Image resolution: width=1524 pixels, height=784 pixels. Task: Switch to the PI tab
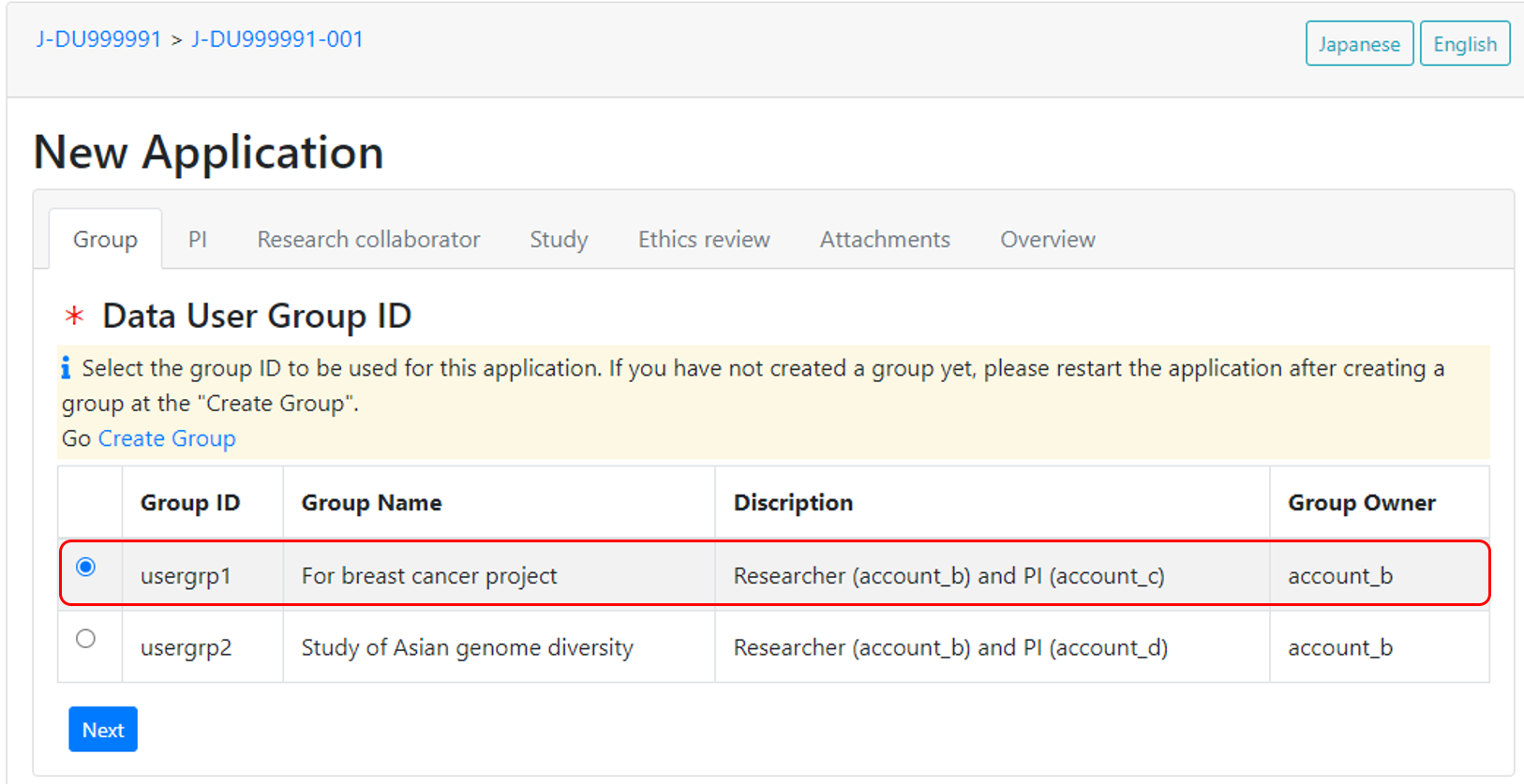pos(197,240)
